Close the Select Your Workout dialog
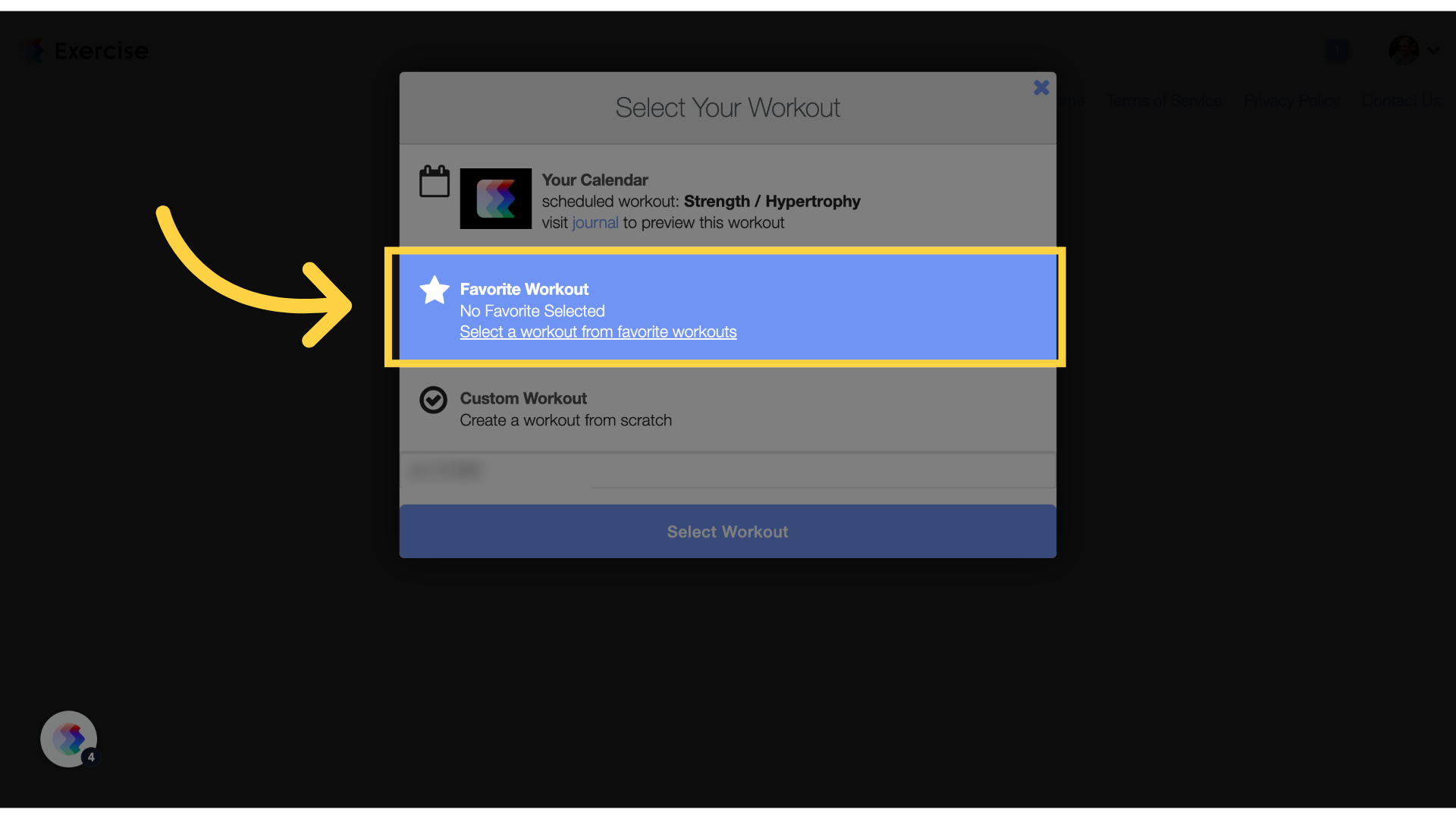 pyautogui.click(x=1041, y=88)
